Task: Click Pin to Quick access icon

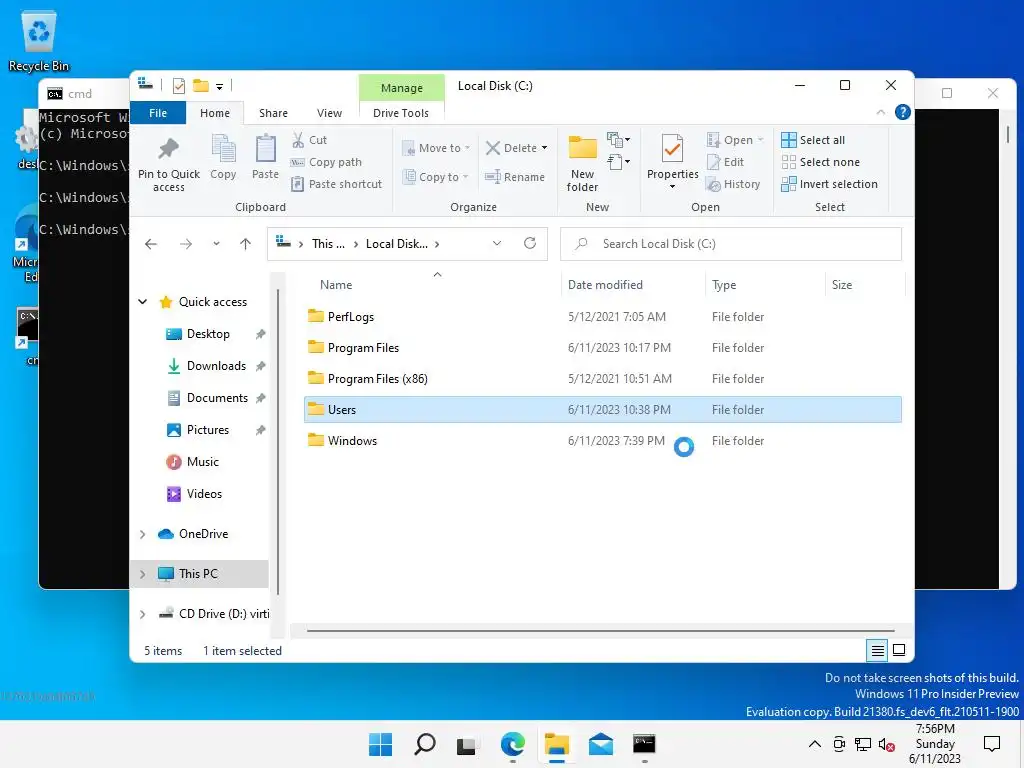Action: [x=168, y=150]
